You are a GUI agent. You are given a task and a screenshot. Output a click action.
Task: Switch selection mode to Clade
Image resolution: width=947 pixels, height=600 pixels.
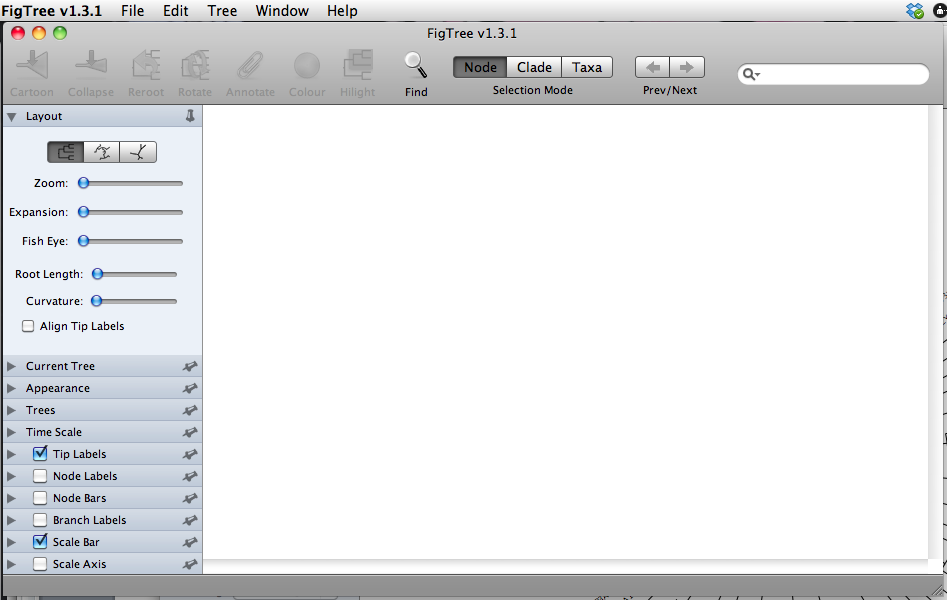[x=534, y=67]
